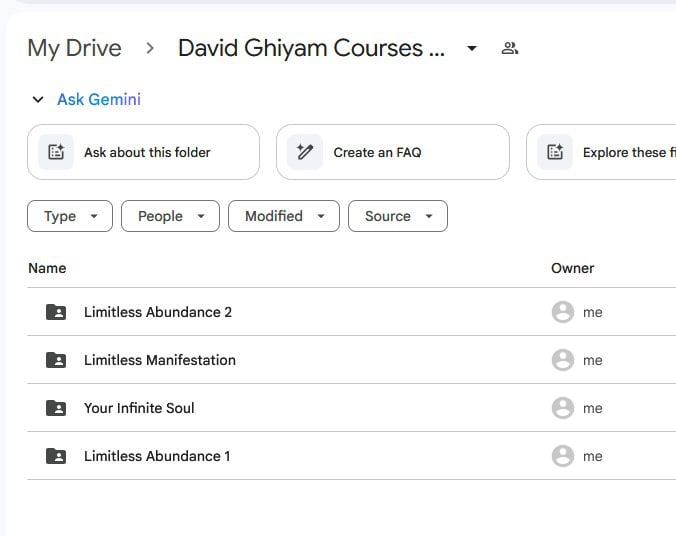Screen dimensions: 676x536
Task: Open the Type filter dropdown
Action: (70, 216)
